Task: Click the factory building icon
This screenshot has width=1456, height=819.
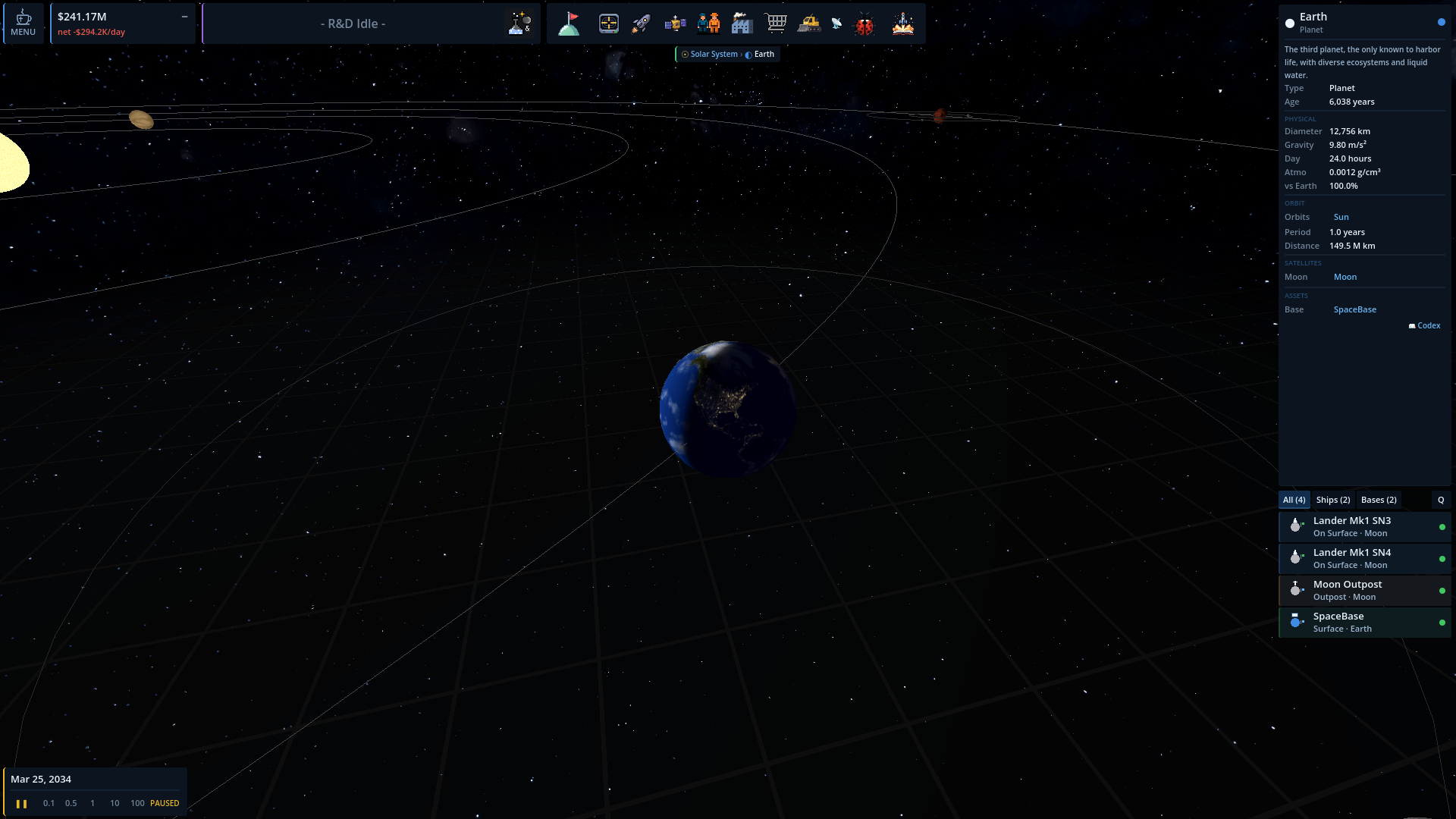Action: click(x=742, y=24)
